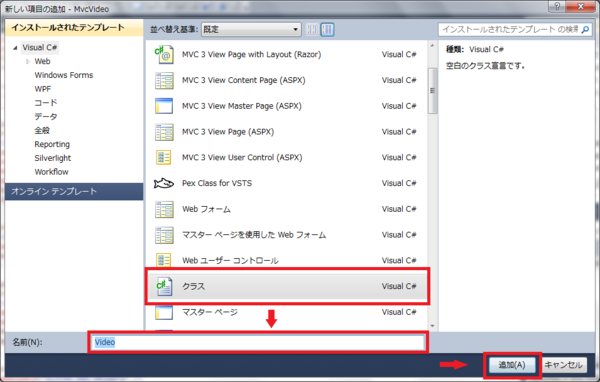
Task: Select MVC 3 View Content Page (ASPX) text
Action: pyautogui.click(x=244, y=80)
